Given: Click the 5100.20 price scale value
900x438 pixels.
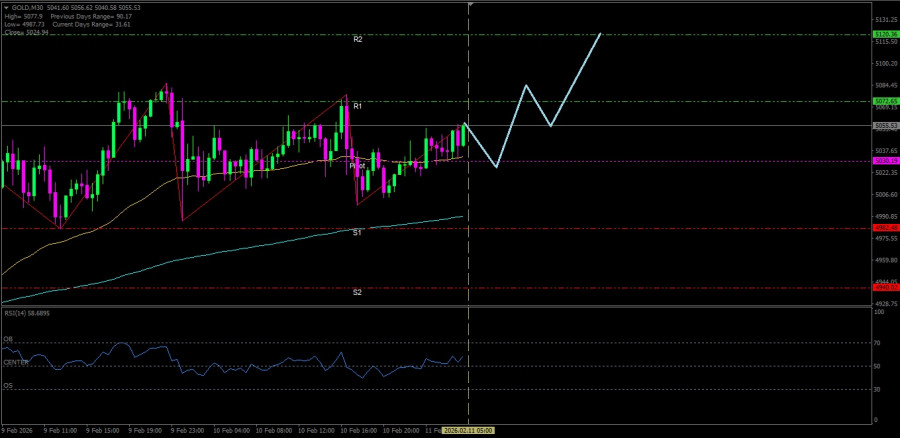Looking at the screenshot, I should click(886, 64).
